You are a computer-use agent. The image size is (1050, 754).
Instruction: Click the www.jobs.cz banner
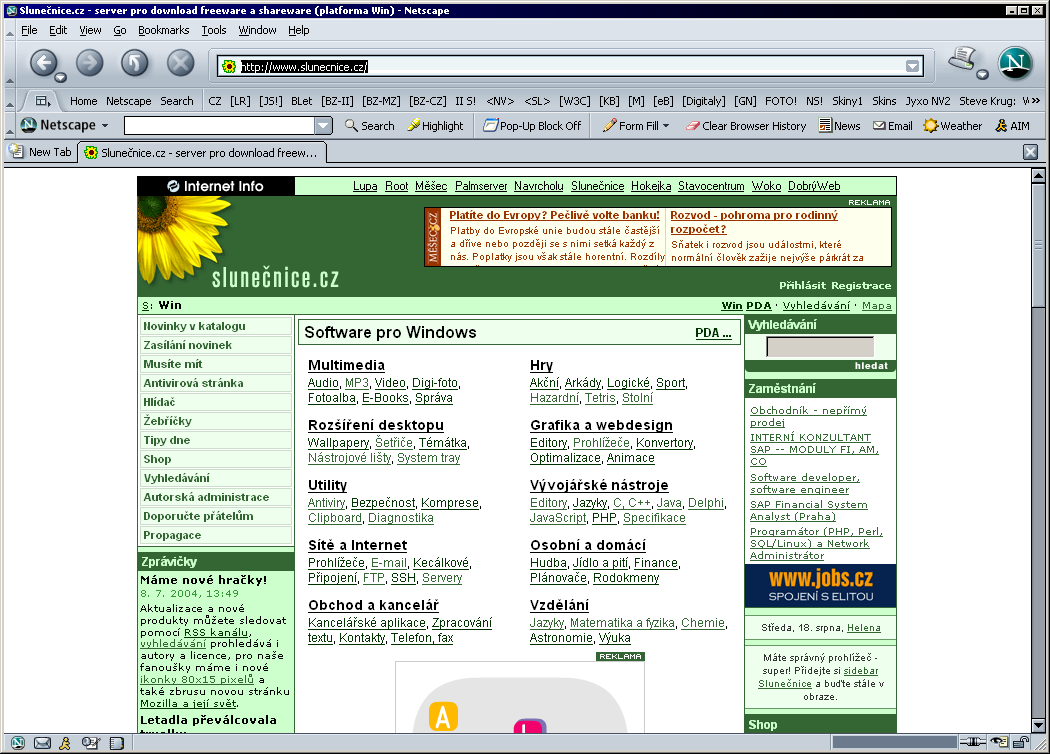point(820,586)
